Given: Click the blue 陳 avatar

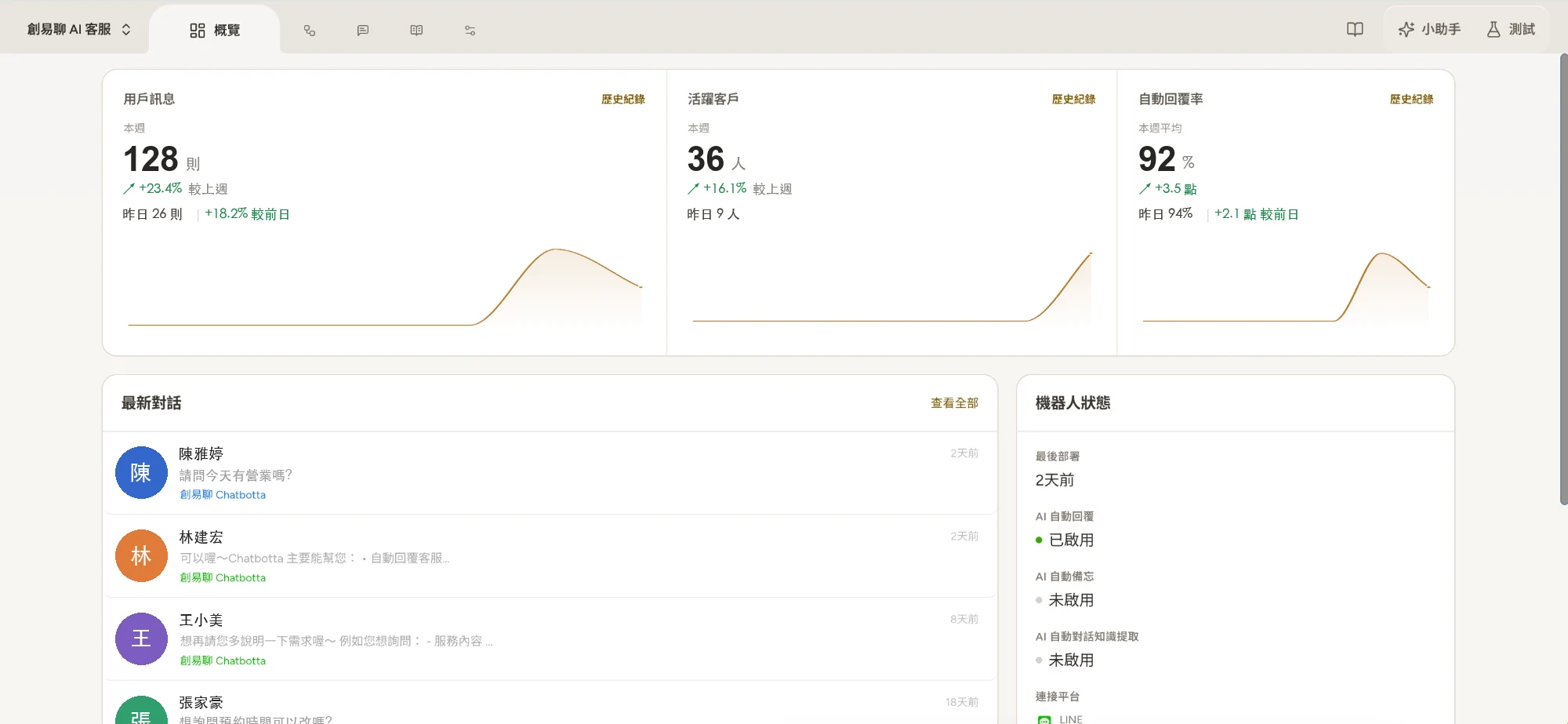Looking at the screenshot, I should [141, 473].
